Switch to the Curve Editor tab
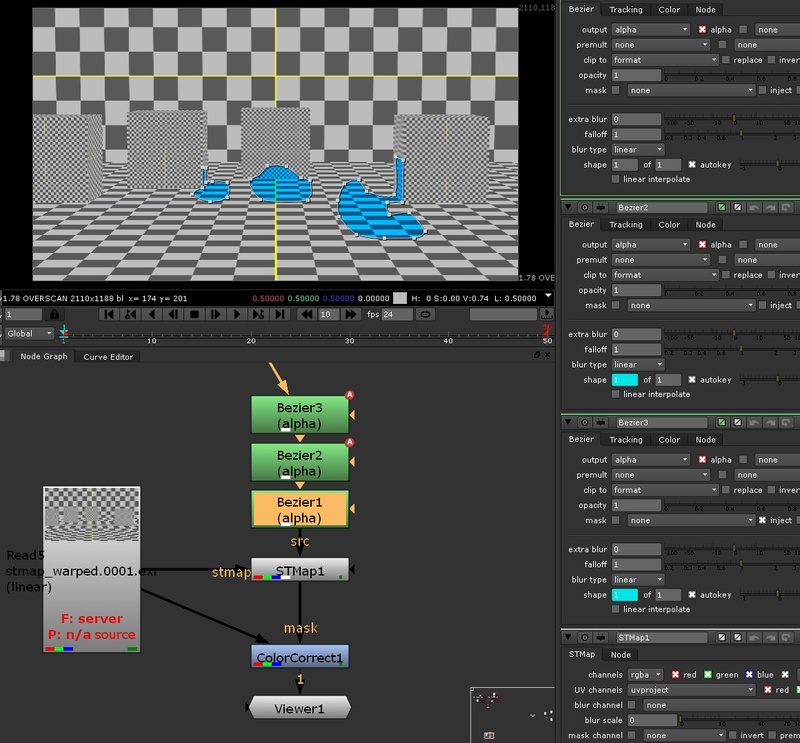This screenshot has width=800, height=743. 108,357
